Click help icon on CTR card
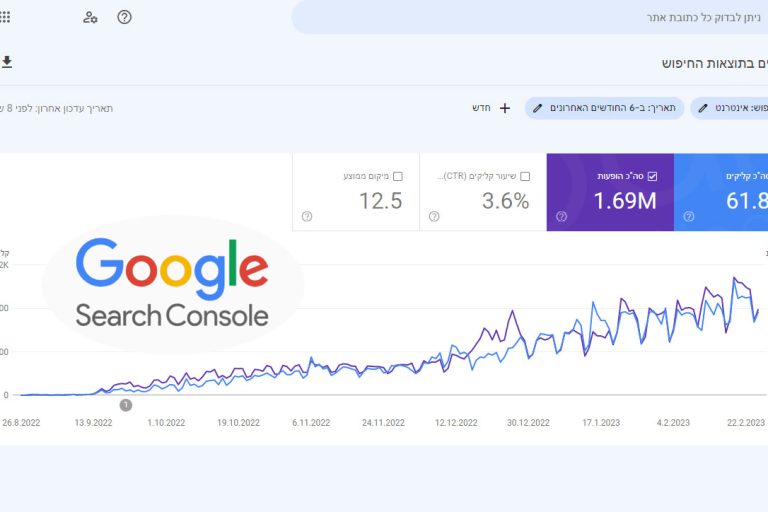The width and height of the screenshot is (768, 512). pyautogui.click(x=434, y=216)
